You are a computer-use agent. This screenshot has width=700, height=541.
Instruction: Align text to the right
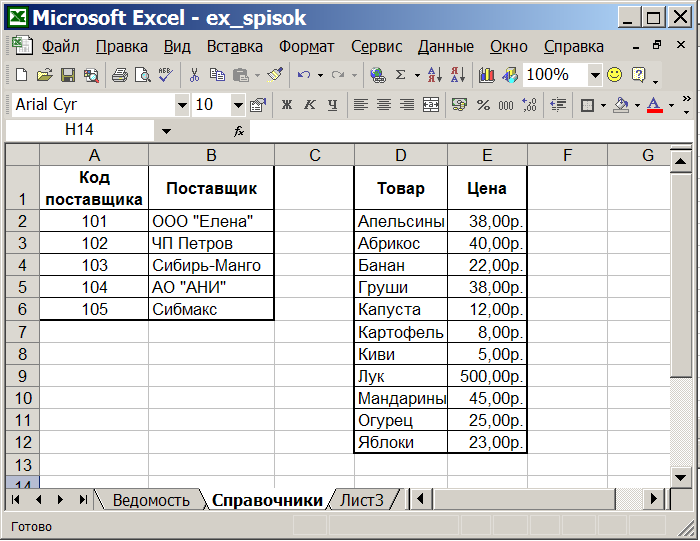[407, 105]
